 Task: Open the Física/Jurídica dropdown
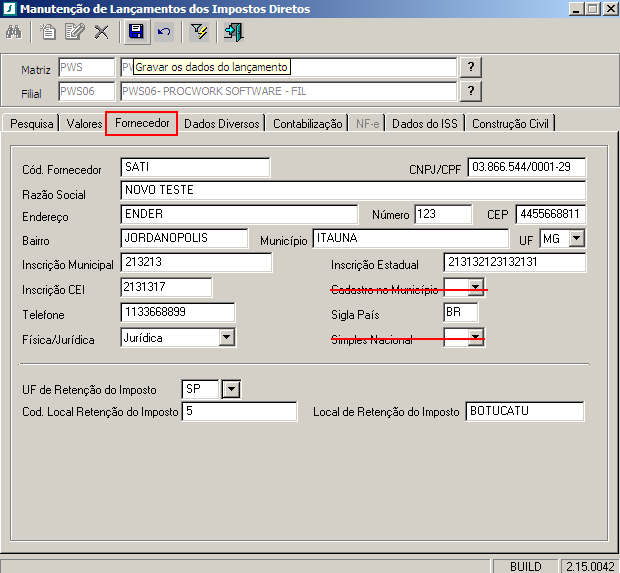(227, 338)
